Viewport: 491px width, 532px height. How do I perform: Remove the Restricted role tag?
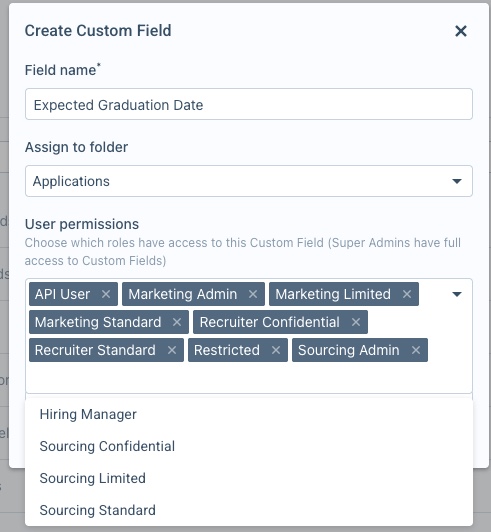276,350
